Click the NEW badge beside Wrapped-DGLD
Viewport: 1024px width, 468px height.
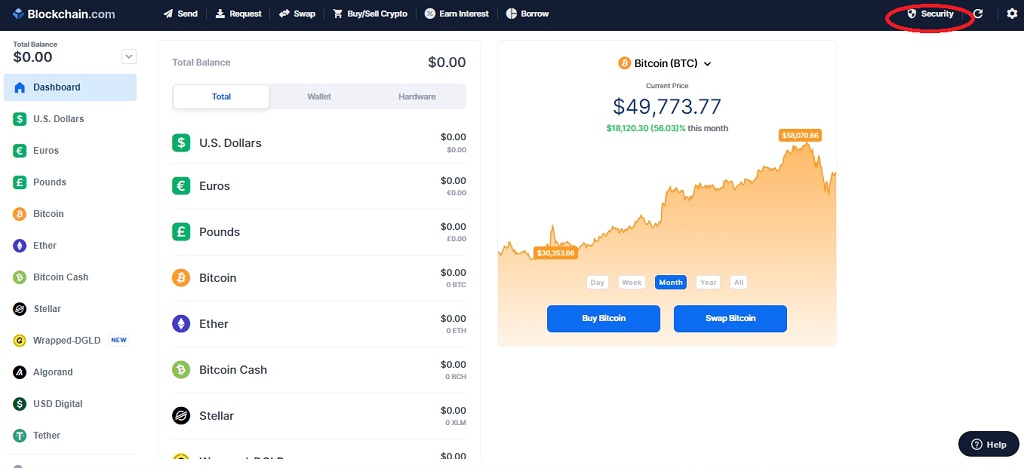click(x=118, y=340)
